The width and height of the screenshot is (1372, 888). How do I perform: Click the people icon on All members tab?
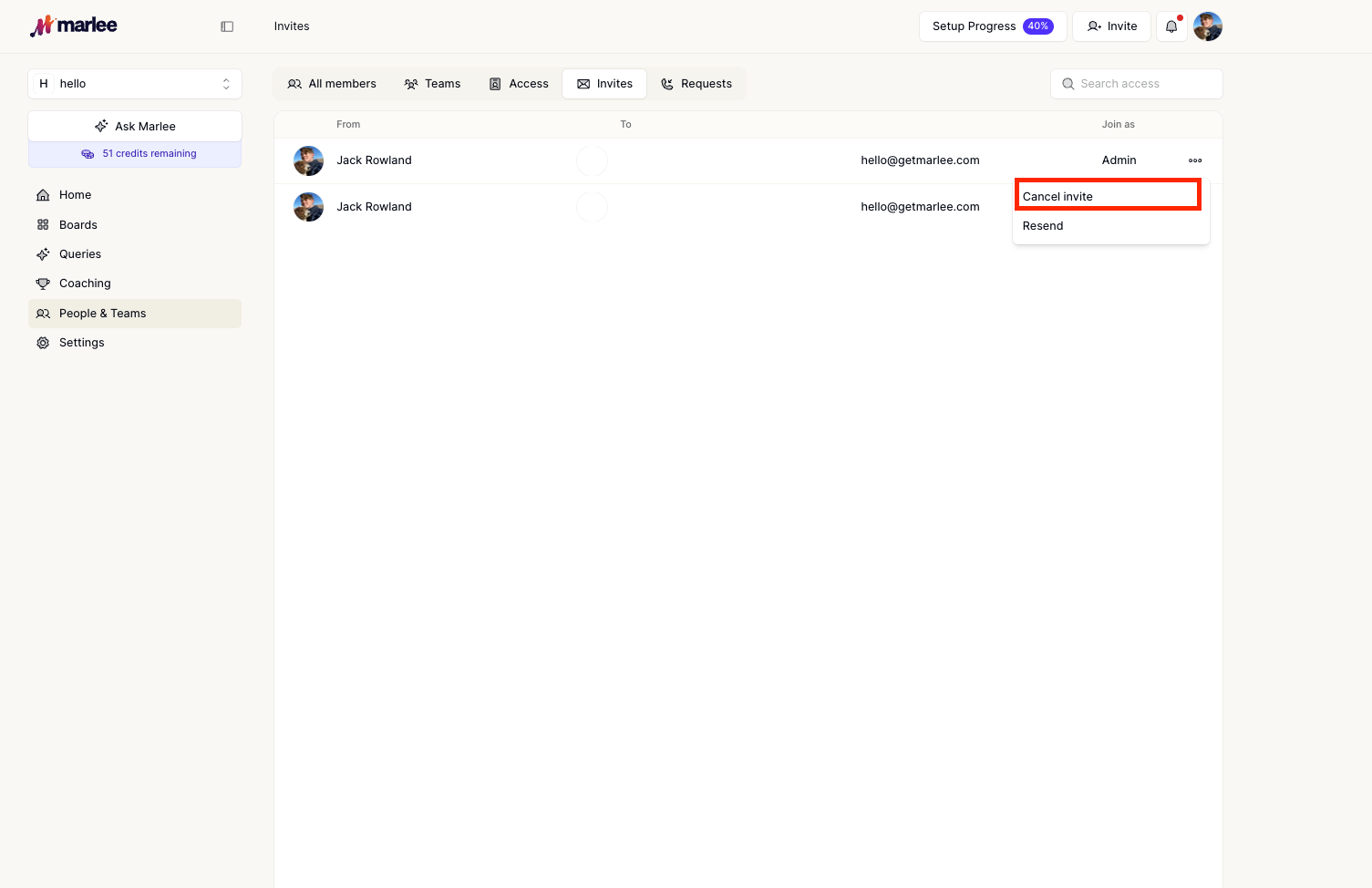pyautogui.click(x=294, y=84)
